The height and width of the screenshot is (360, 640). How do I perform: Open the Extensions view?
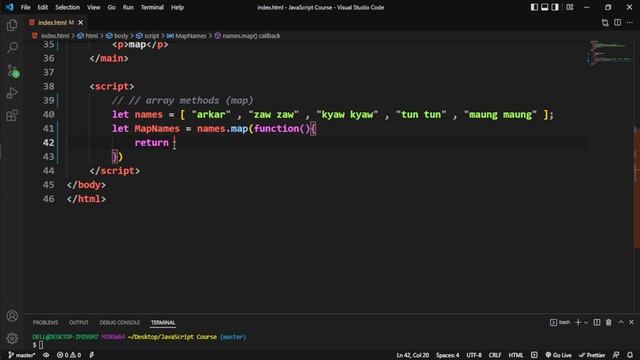(12, 116)
